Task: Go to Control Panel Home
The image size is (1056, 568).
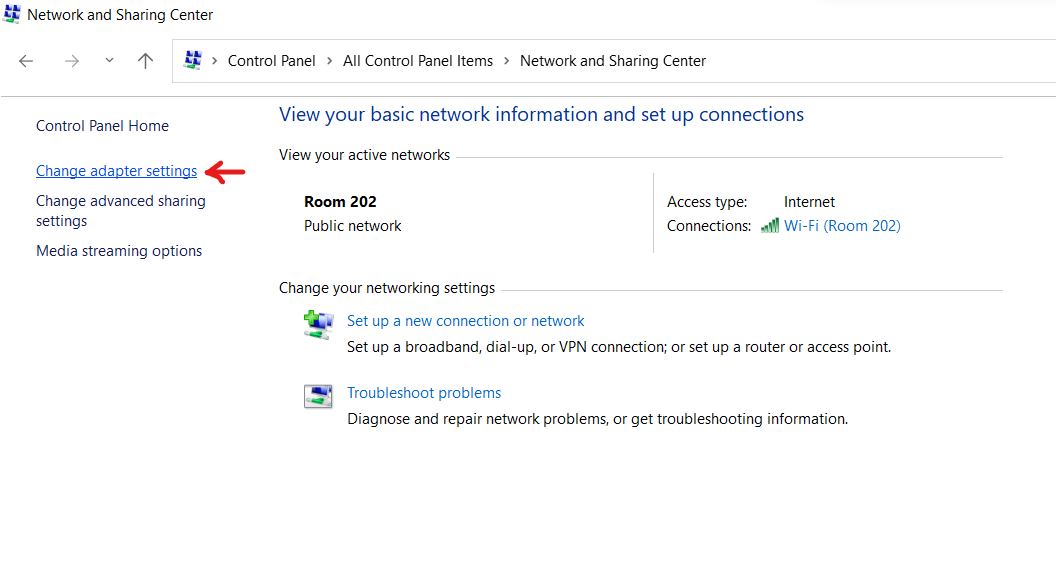Action: pos(102,126)
